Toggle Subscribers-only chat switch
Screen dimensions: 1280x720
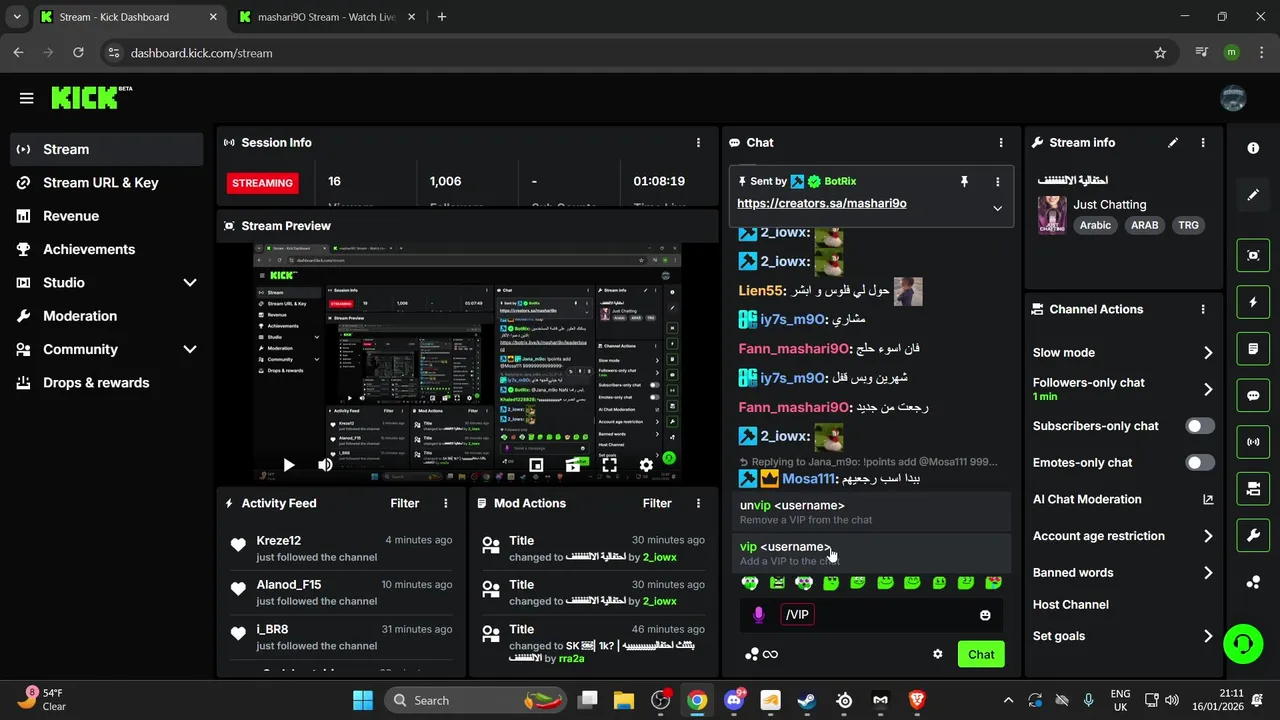click(1200, 426)
